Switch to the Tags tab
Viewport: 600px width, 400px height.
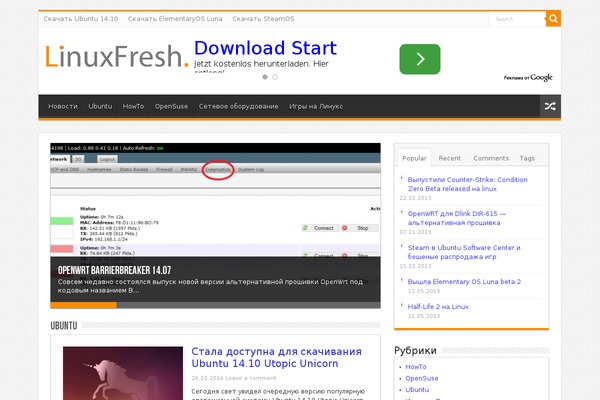pyautogui.click(x=527, y=158)
